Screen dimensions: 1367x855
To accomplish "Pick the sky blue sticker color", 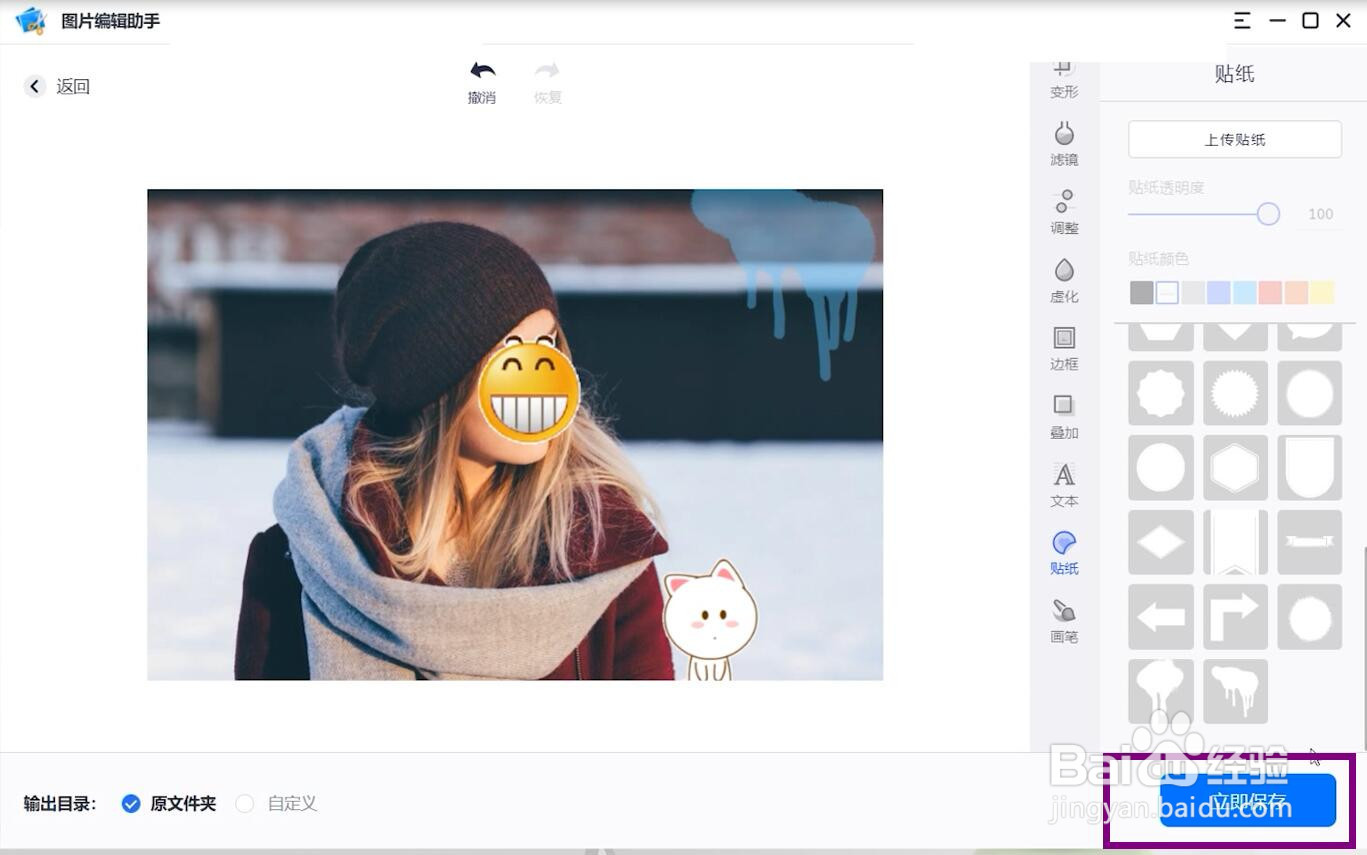I will [1244, 292].
